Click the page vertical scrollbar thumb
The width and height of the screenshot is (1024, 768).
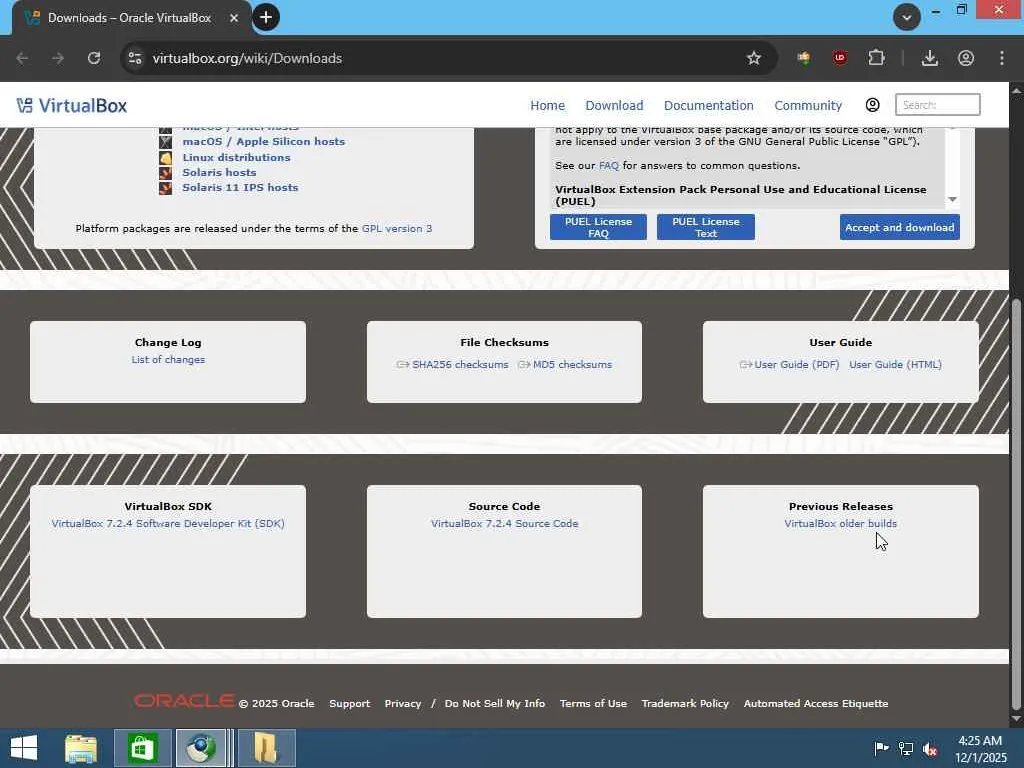coord(1016,503)
